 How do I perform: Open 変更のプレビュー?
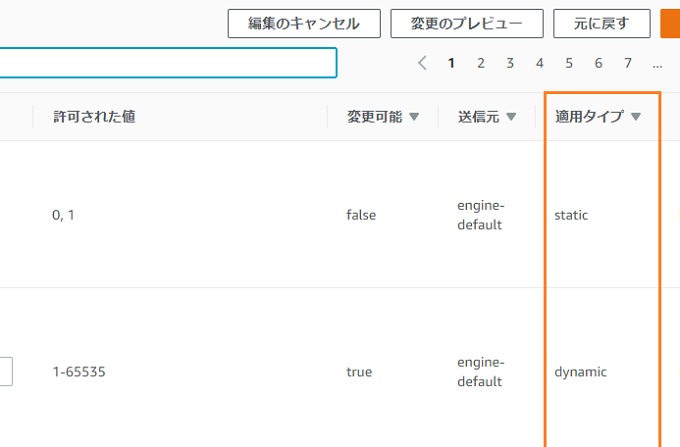pos(467,23)
